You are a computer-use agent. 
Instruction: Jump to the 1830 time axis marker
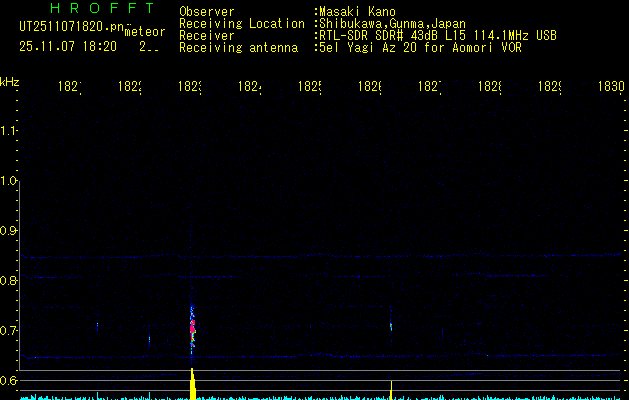click(610, 87)
